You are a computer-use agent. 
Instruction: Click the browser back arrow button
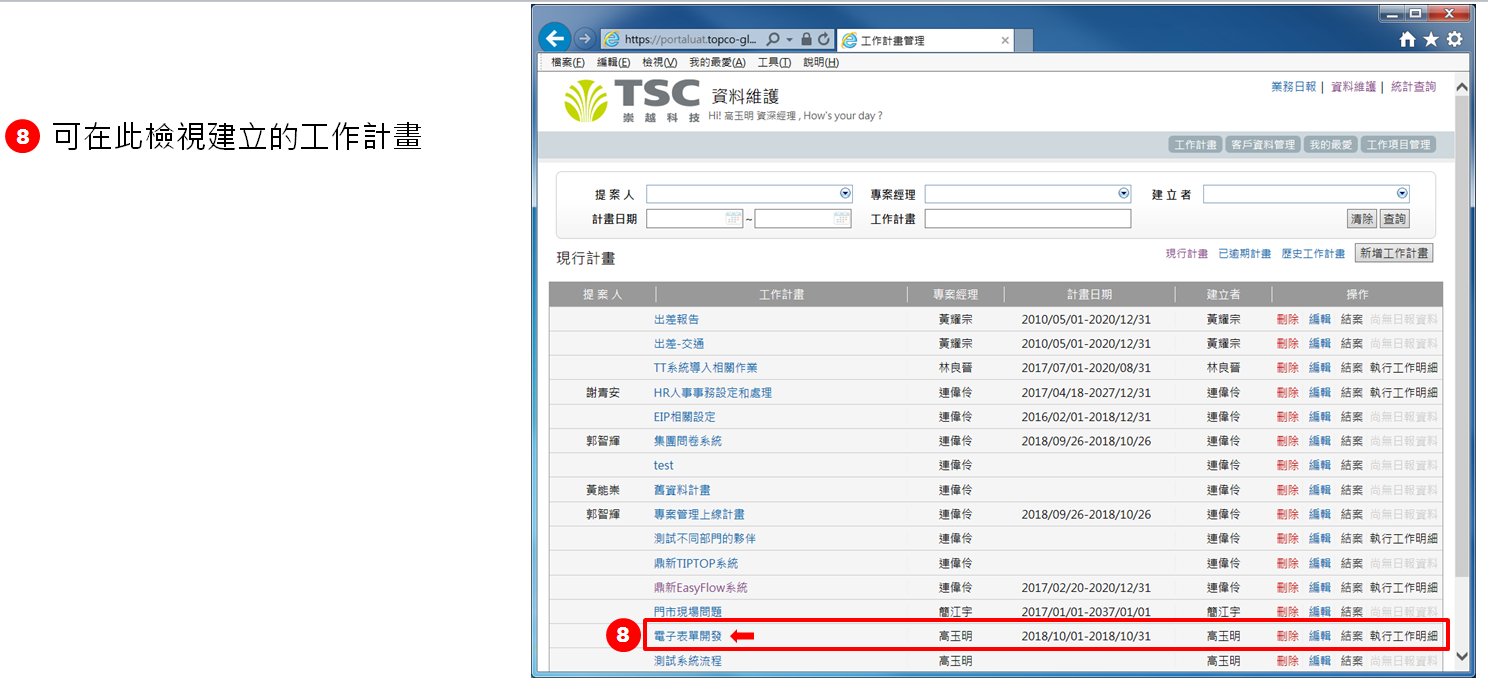click(x=554, y=39)
